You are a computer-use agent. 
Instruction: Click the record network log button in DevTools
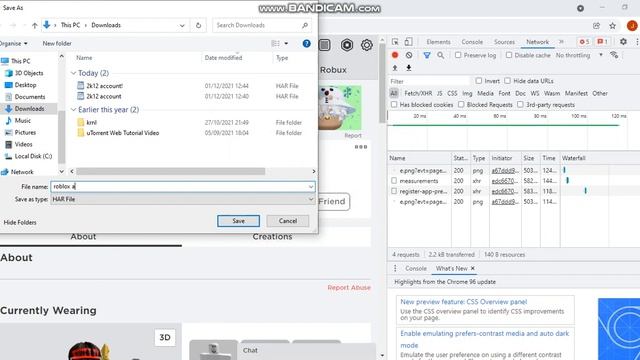(395, 55)
